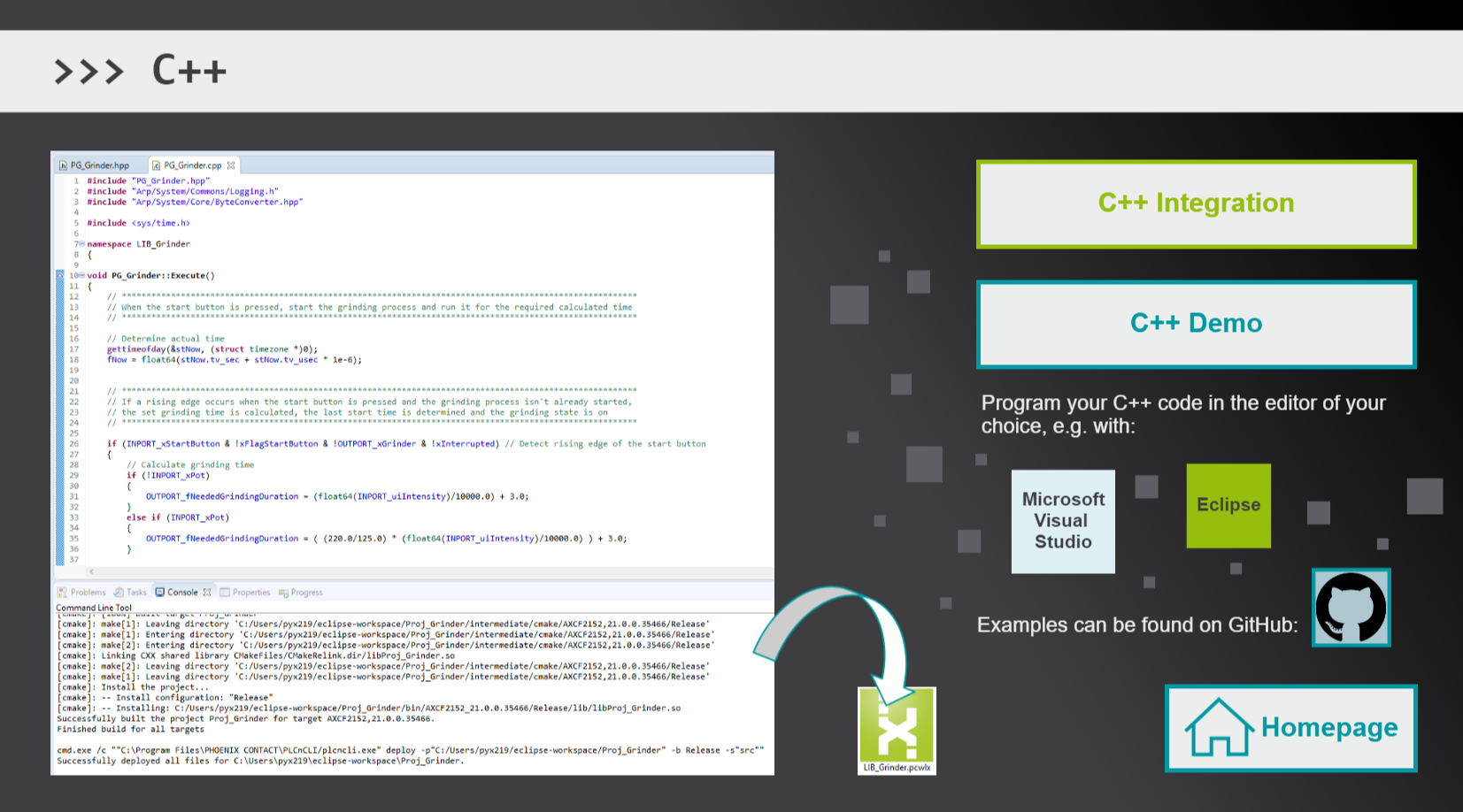
Task: Open the Properties tab
Action: coord(245,593)
